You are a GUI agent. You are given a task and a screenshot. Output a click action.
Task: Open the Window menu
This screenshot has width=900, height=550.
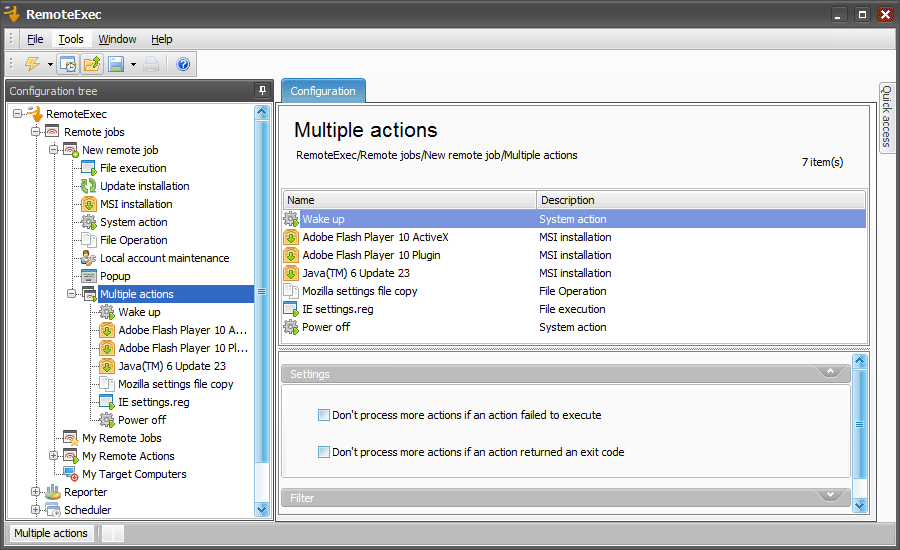point(117,39)
